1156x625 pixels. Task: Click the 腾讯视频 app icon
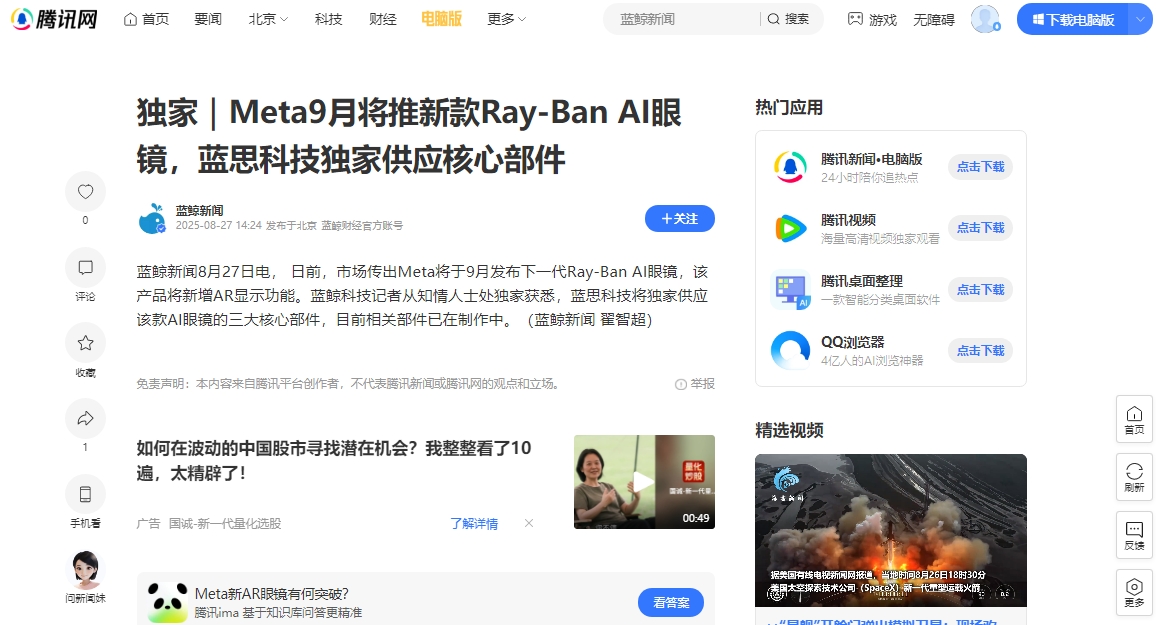point(790,228)
